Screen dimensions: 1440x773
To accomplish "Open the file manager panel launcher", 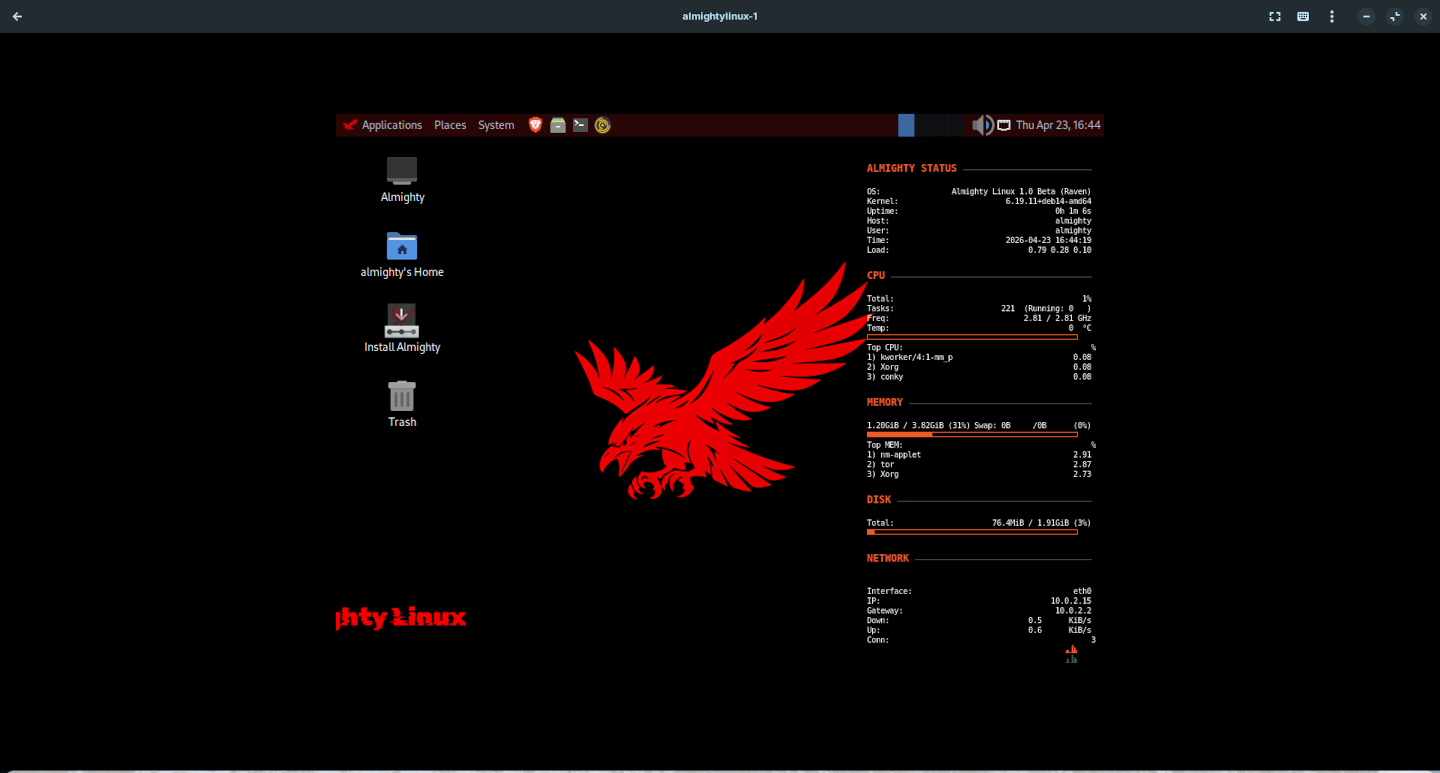I will coord(558,125).
